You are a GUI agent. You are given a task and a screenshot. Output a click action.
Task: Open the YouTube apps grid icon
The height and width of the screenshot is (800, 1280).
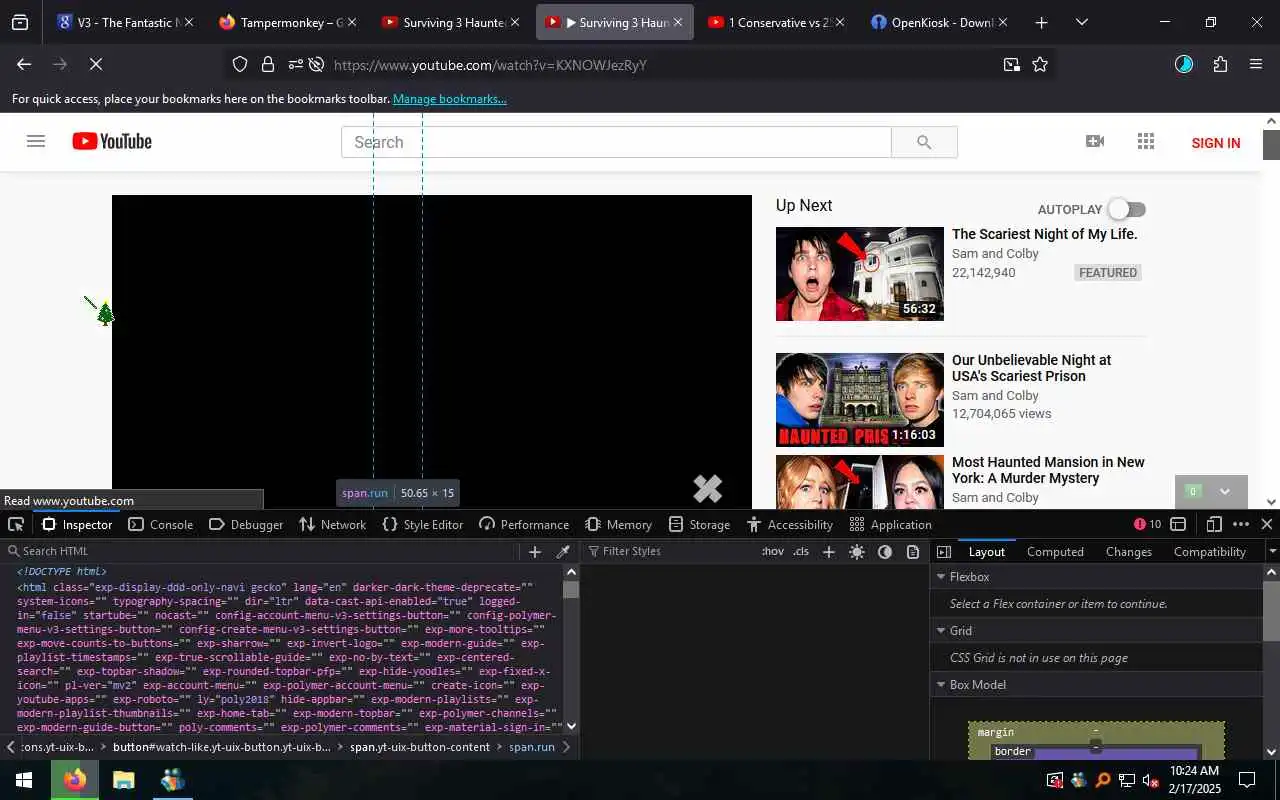pos(1146,141)
